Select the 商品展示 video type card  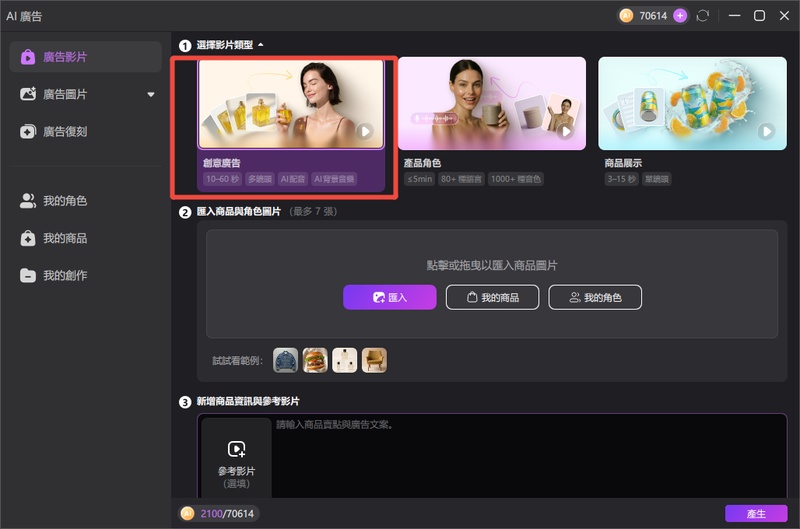(692, 122)
